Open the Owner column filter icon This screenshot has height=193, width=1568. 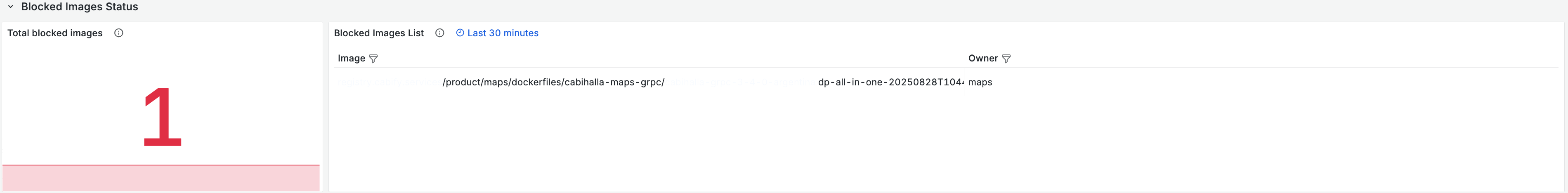click(x=1006, y=59)
